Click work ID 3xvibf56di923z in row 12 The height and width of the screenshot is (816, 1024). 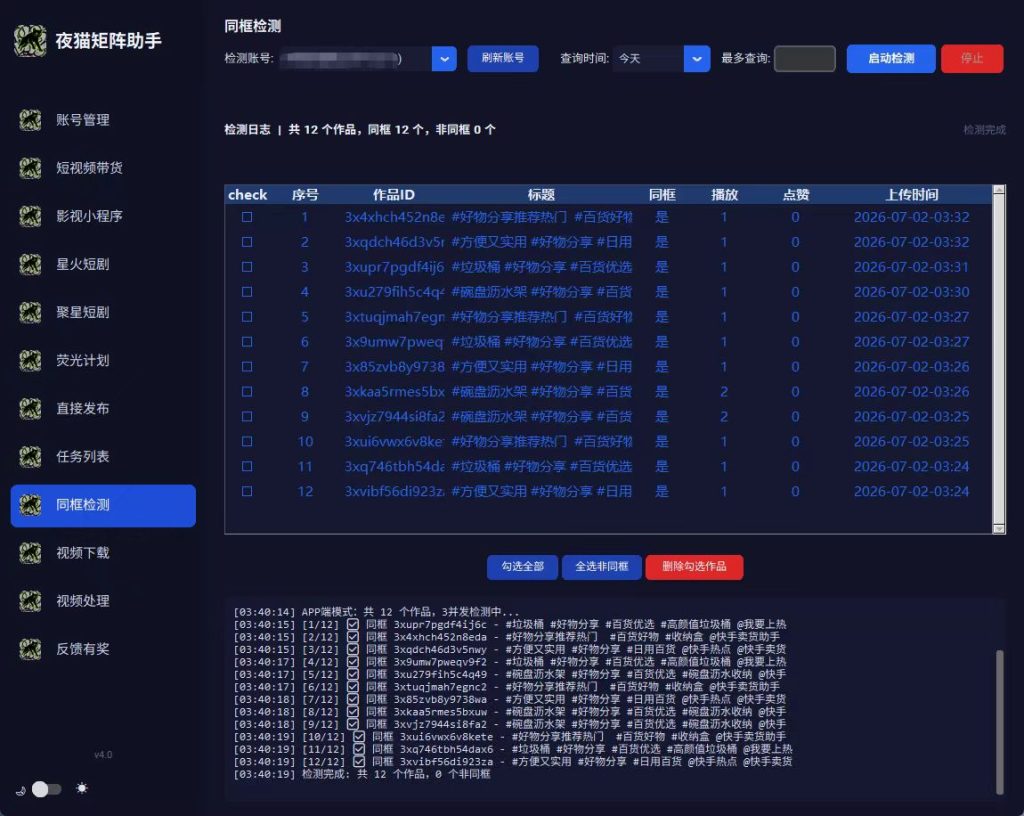(394, 492)
